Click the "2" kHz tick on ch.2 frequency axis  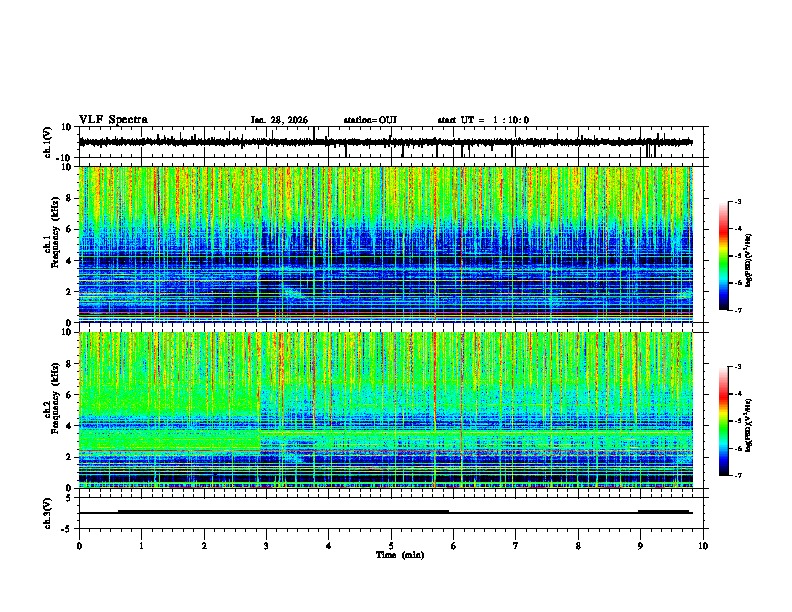pos(70,457)
